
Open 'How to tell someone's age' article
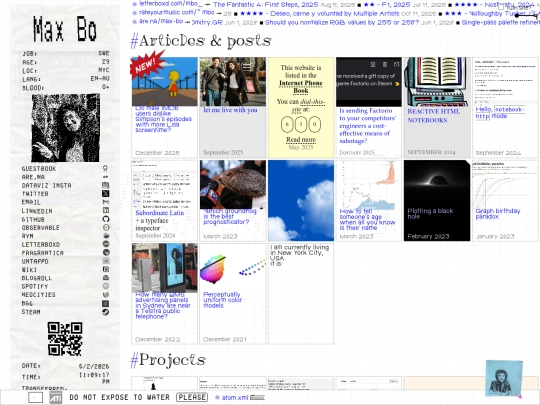(367, 220)
